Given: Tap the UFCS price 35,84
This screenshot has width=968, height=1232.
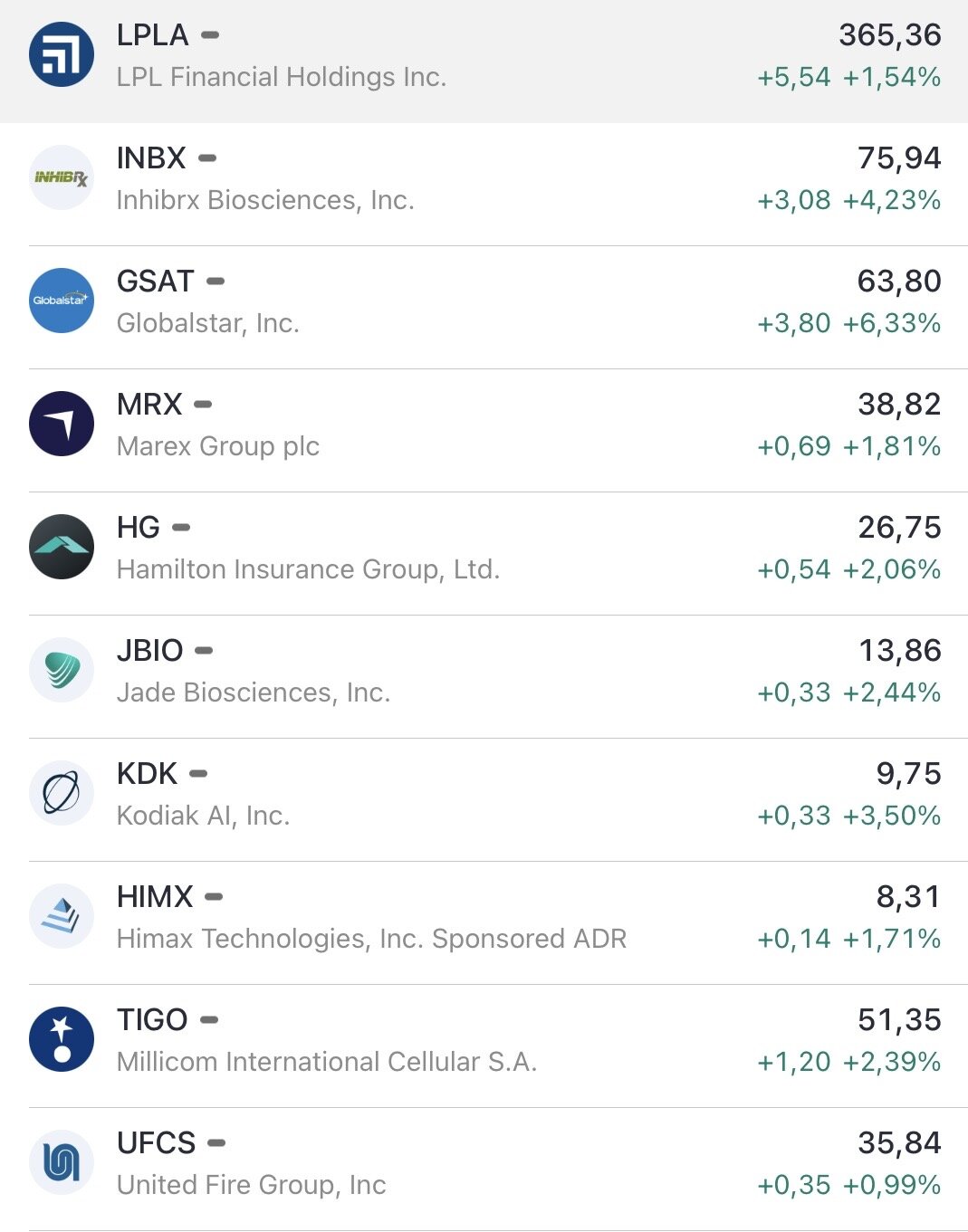Looking at the screenshot, I should (899, 1143).
